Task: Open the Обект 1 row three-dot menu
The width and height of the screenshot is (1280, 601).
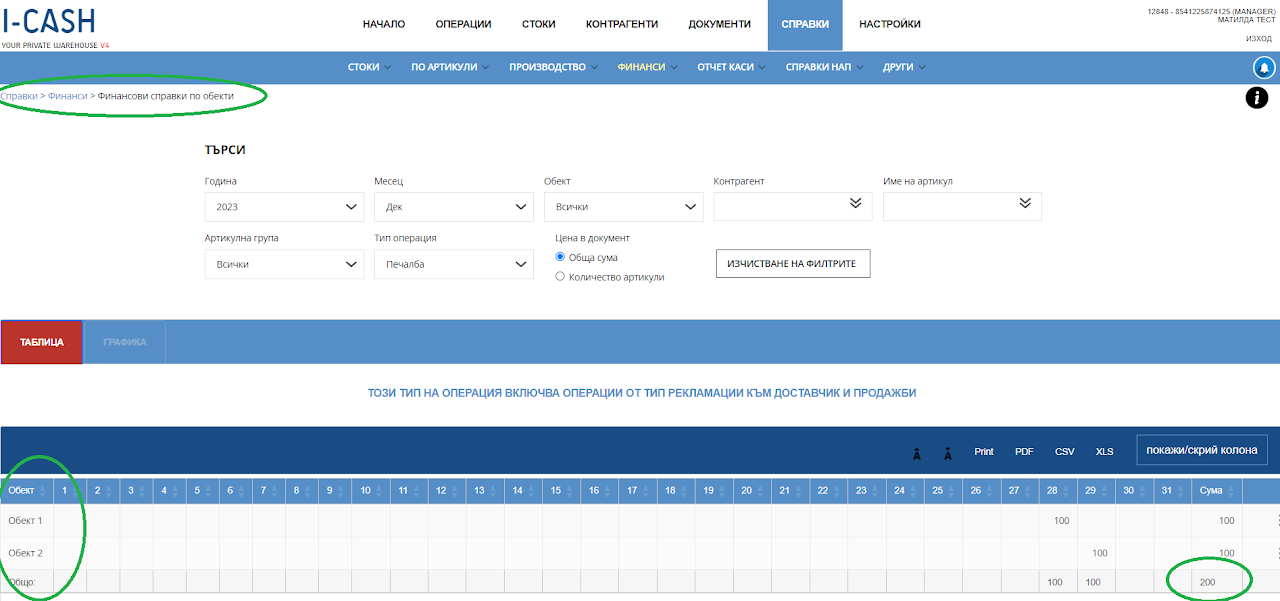Action: (x=1277, y=520)
